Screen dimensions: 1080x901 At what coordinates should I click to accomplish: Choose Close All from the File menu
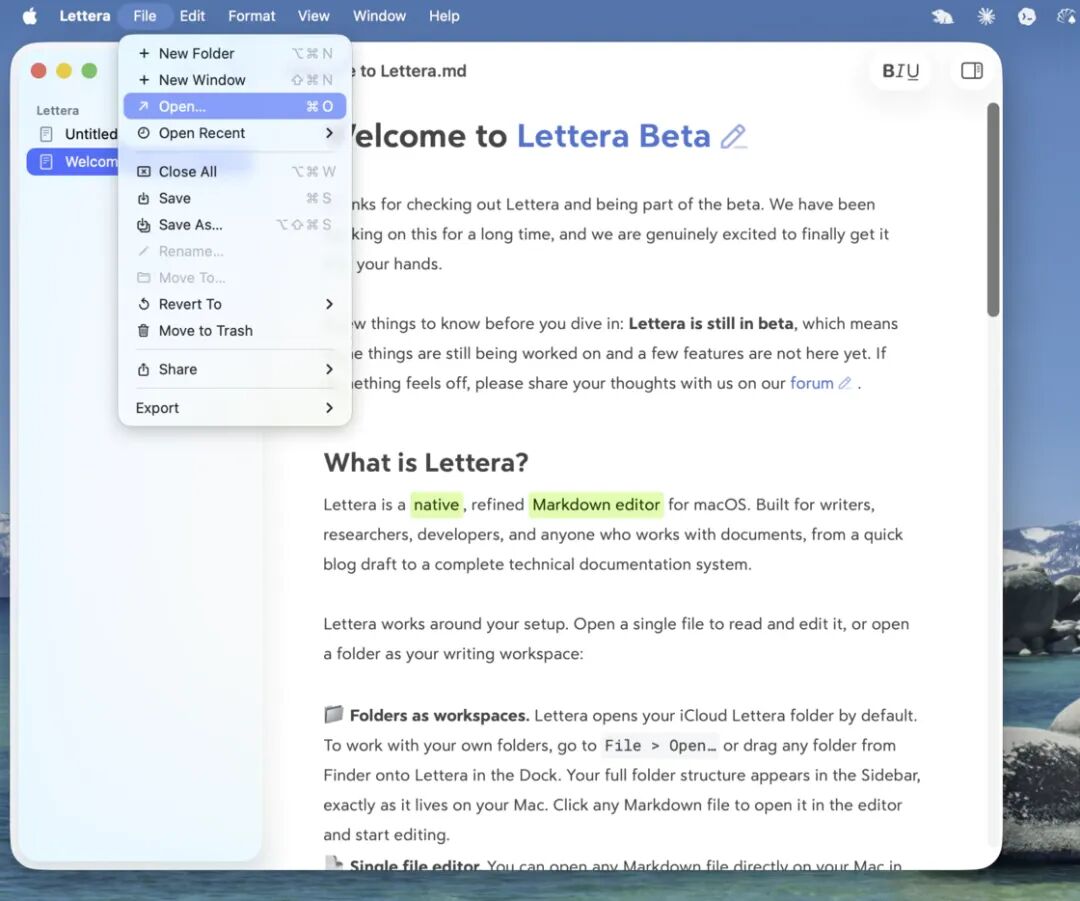[235, 172]
